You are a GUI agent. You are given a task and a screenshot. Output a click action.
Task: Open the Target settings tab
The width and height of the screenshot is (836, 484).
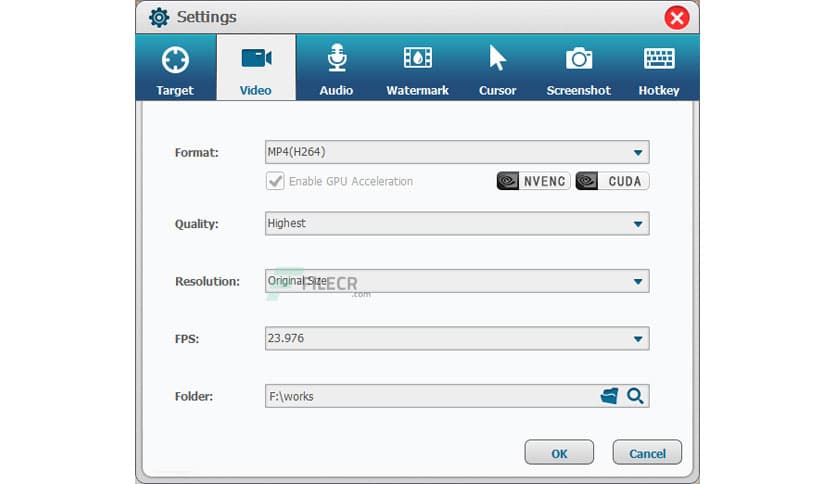(x=175, y=68)
